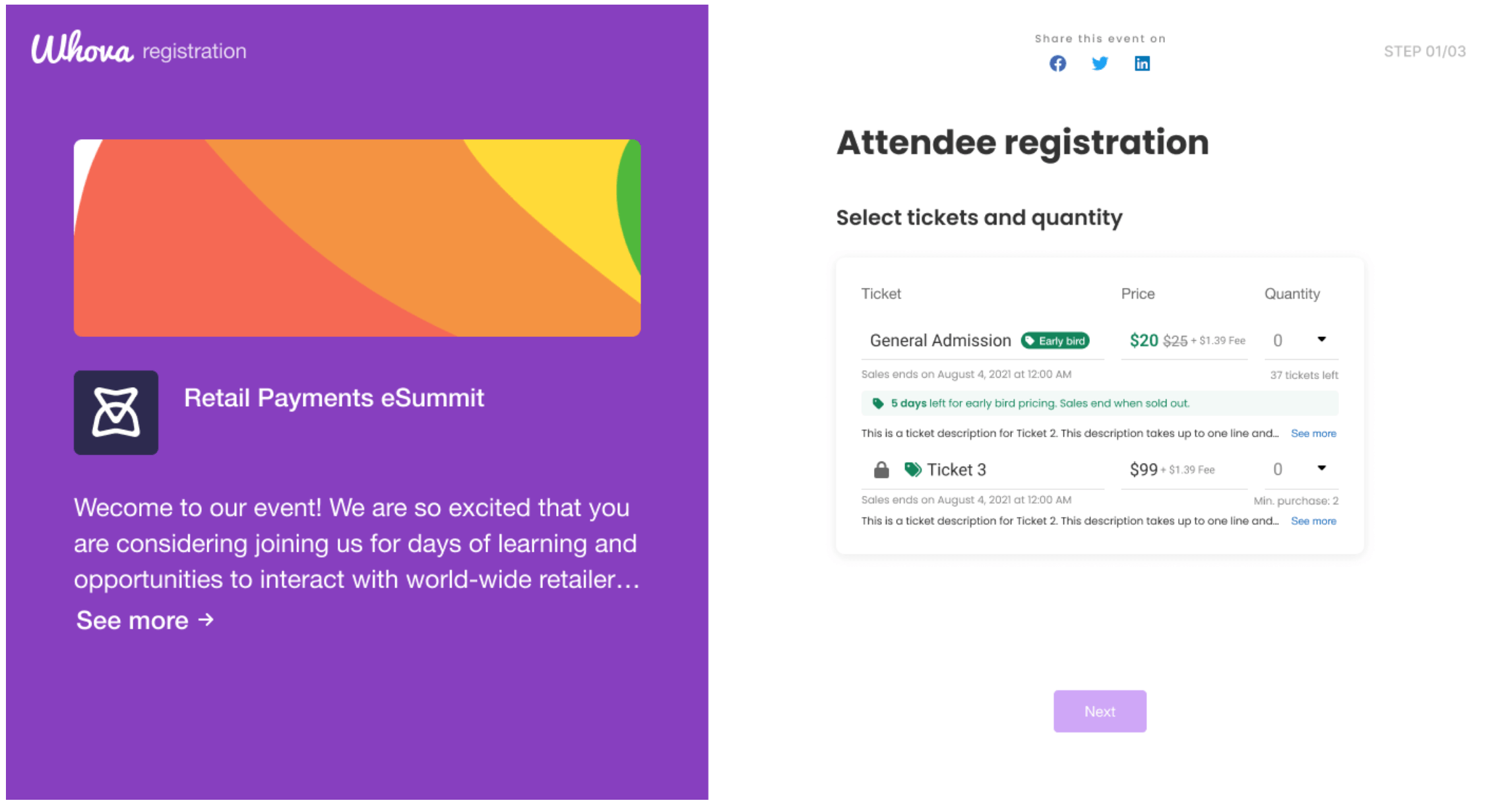
Task: Set General Admission quantity field
Action: tap(1277, 340)
